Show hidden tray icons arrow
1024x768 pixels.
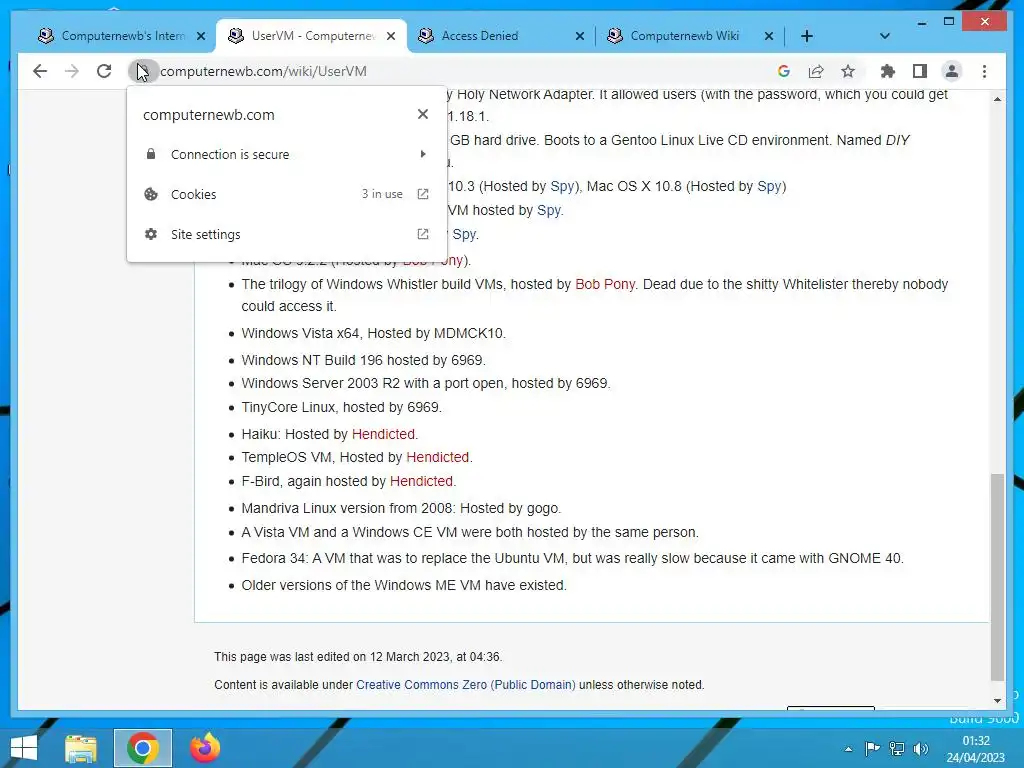pyautogui.click(x=848, y=748)
